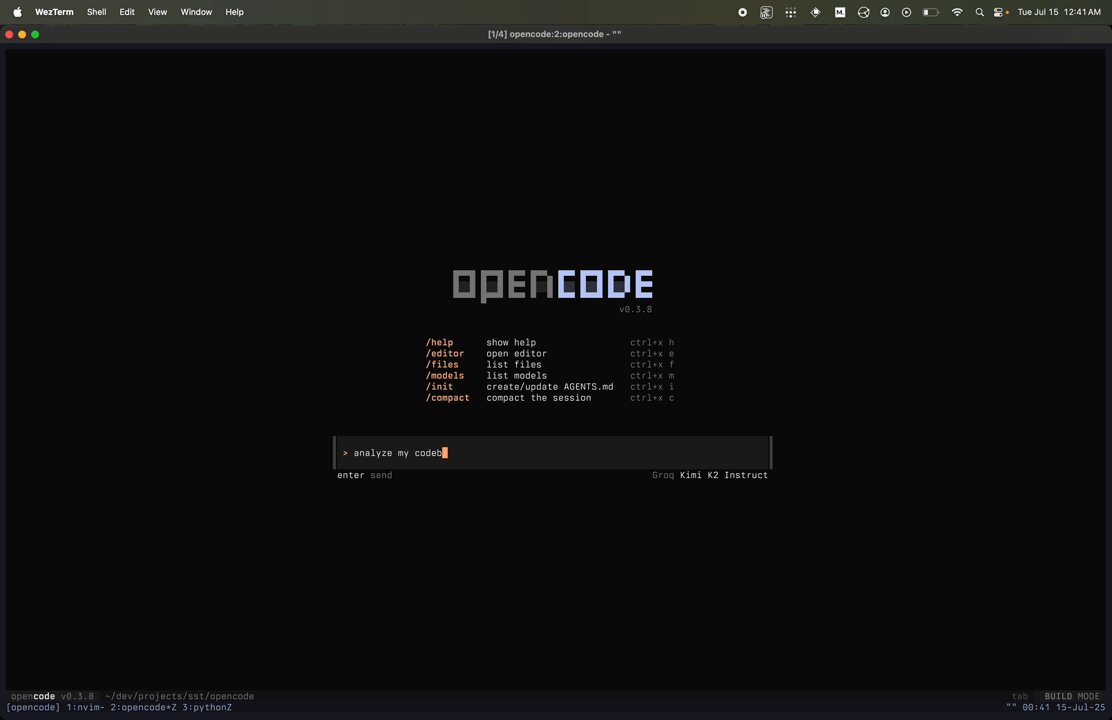
Task: Click 'list models' description text
Action: pyautogui.click(x=516, y=375)
